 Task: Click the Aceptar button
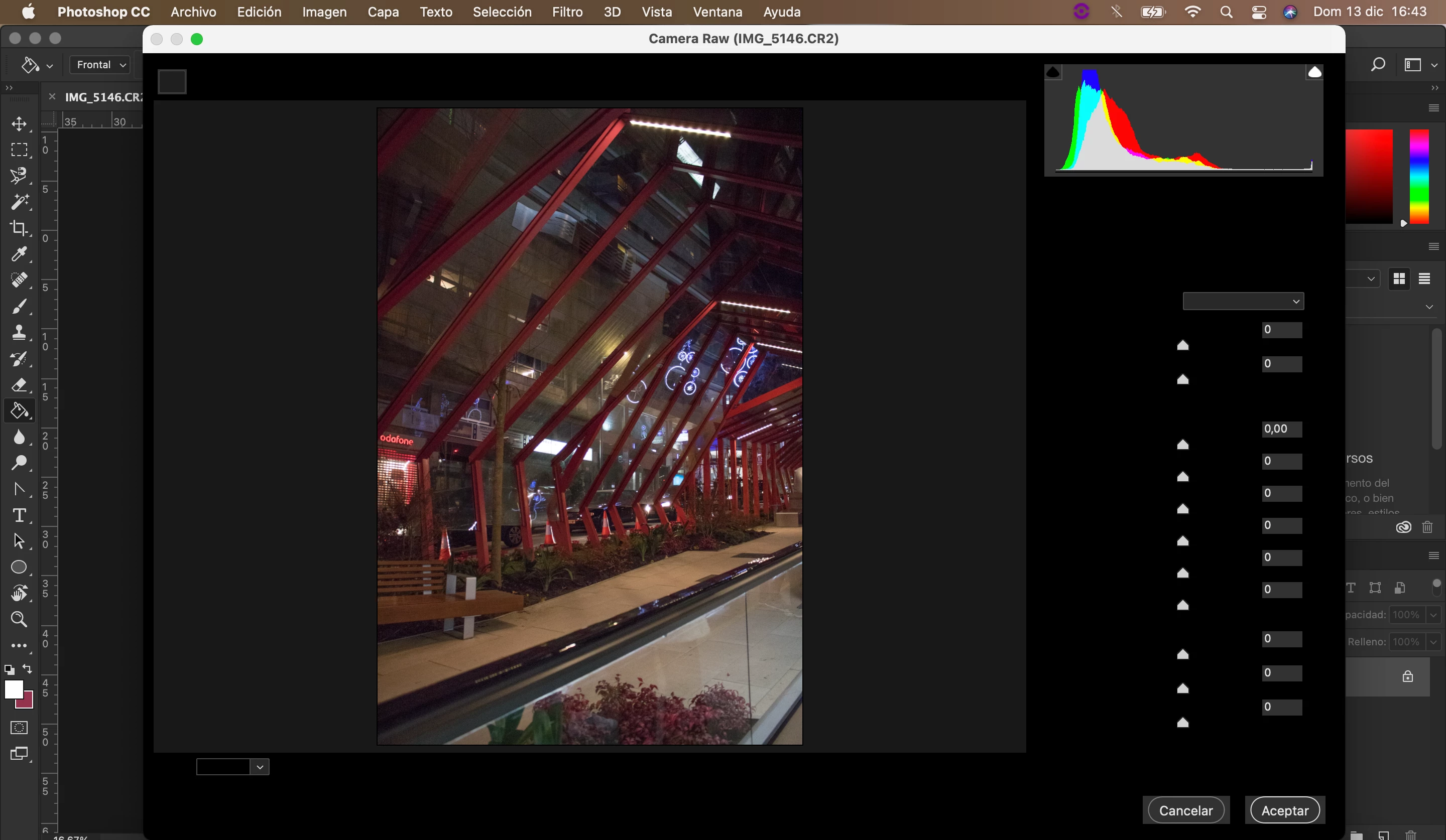(1284, 810)
